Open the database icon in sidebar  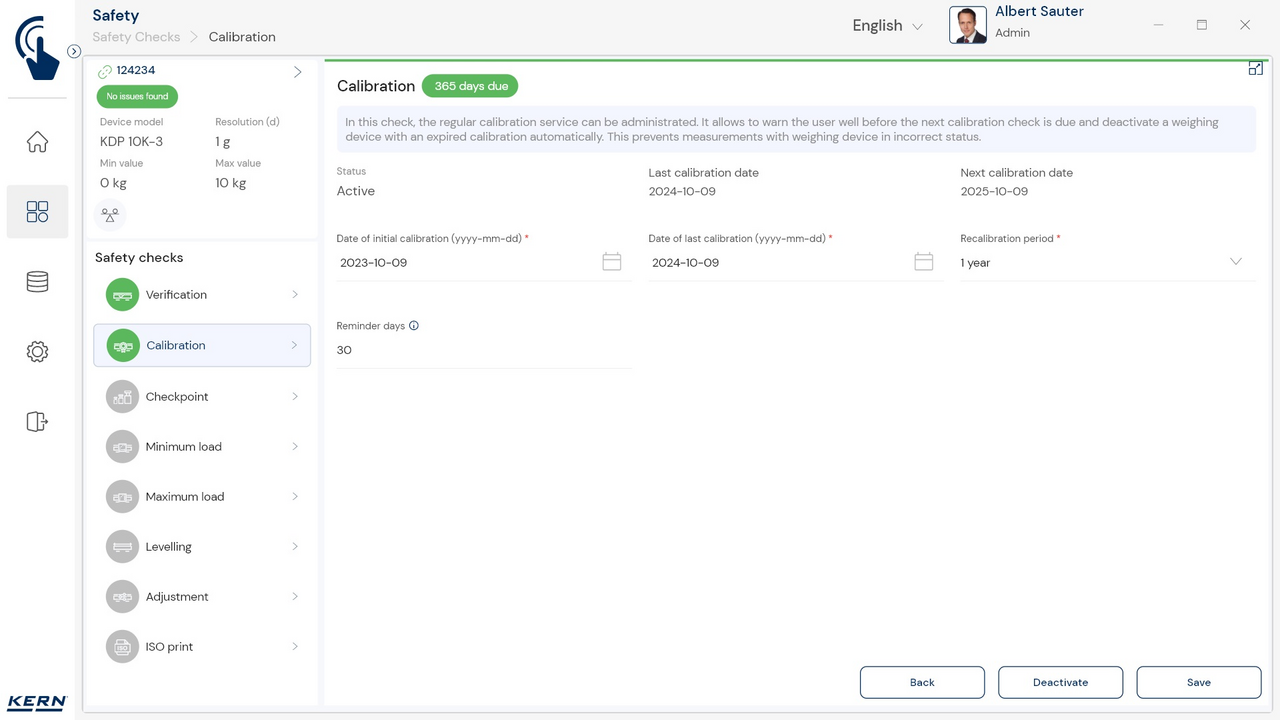pyautogui.click(x=37, y=282)
